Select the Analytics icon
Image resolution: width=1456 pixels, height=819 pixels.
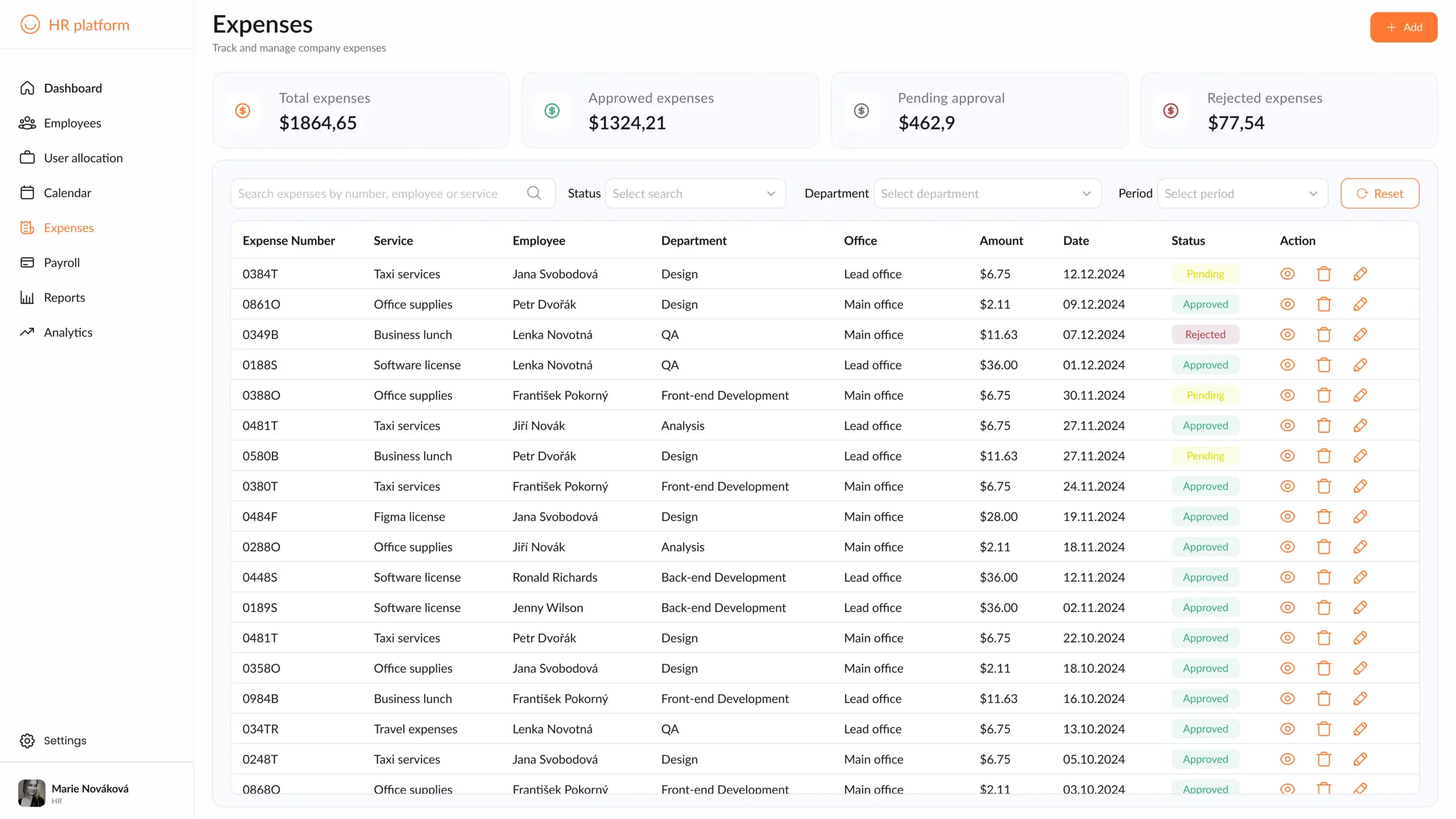[27, 332]
